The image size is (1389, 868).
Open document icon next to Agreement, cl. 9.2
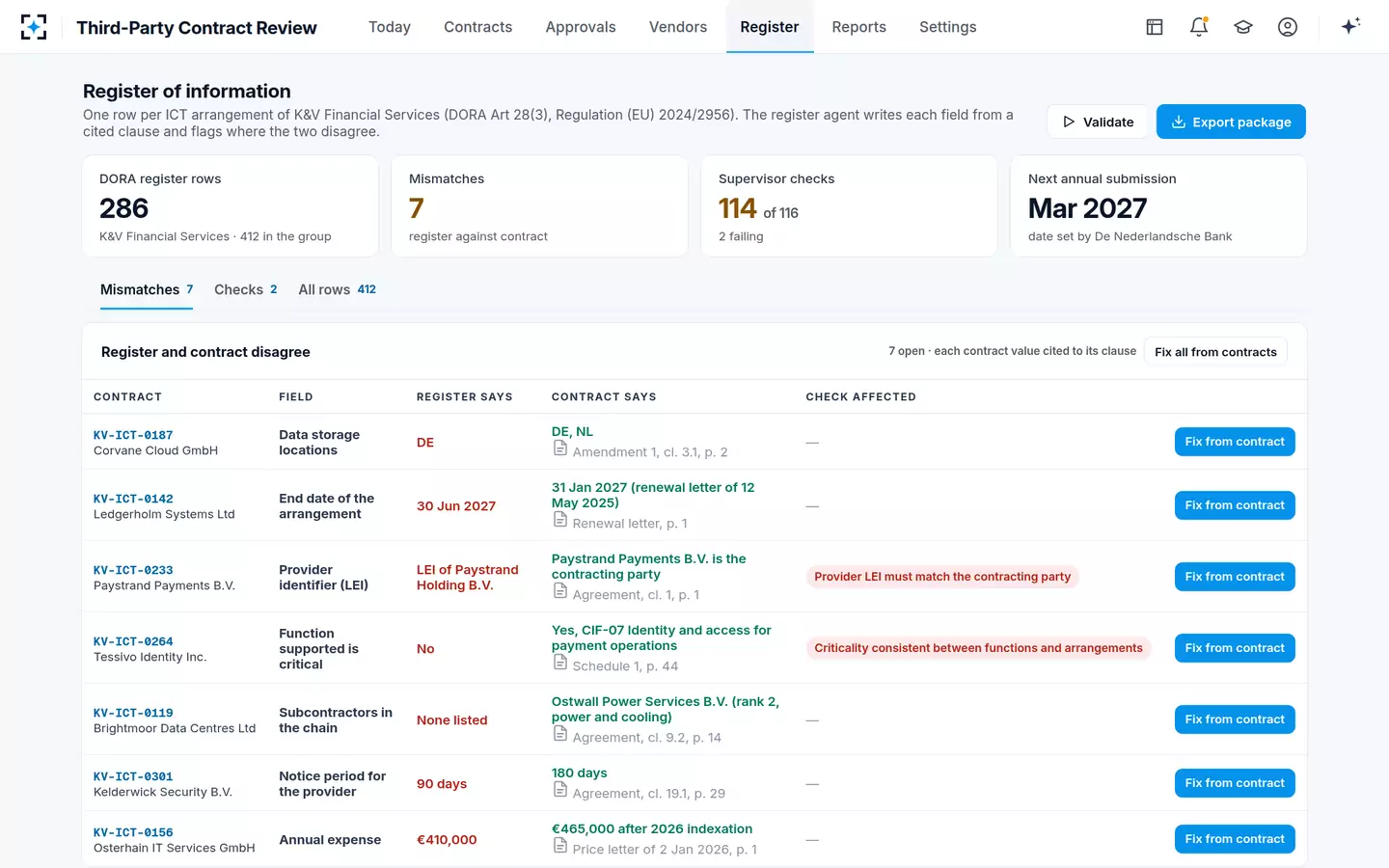click(x=560, y=734)
